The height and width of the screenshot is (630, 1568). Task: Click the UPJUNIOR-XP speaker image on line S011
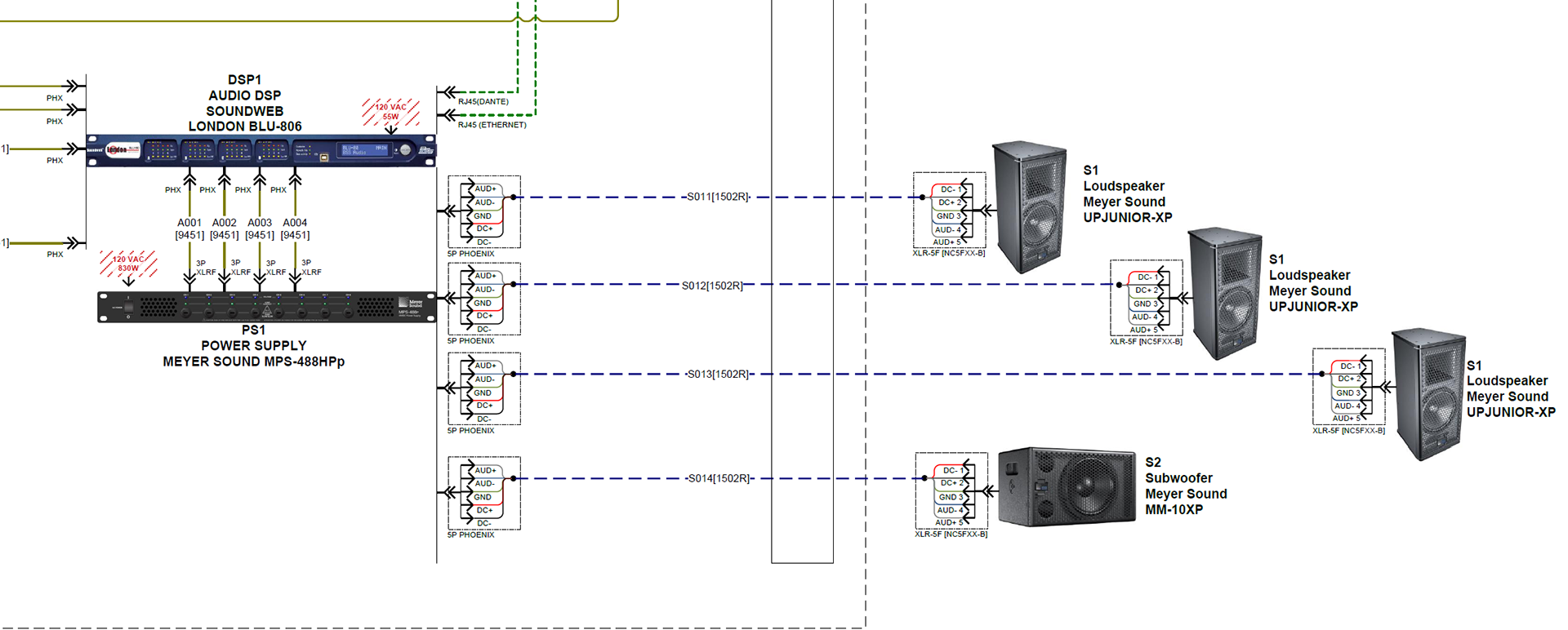[1029, 207]
